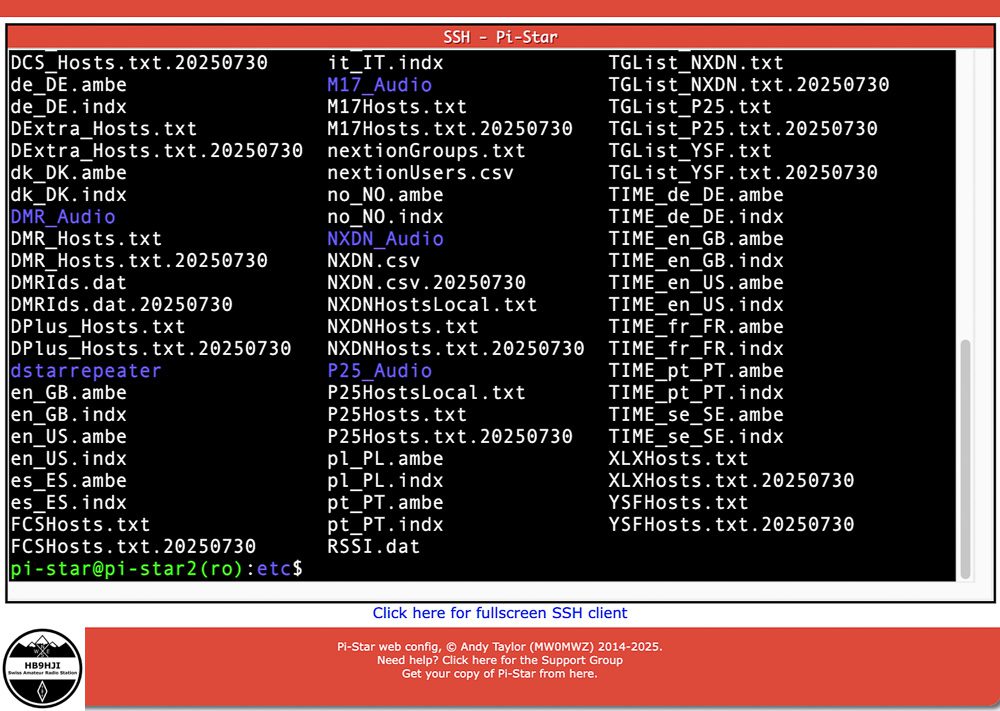
Task: Click the no_NO.ambe file name
Action: click(x=385, y=194)
